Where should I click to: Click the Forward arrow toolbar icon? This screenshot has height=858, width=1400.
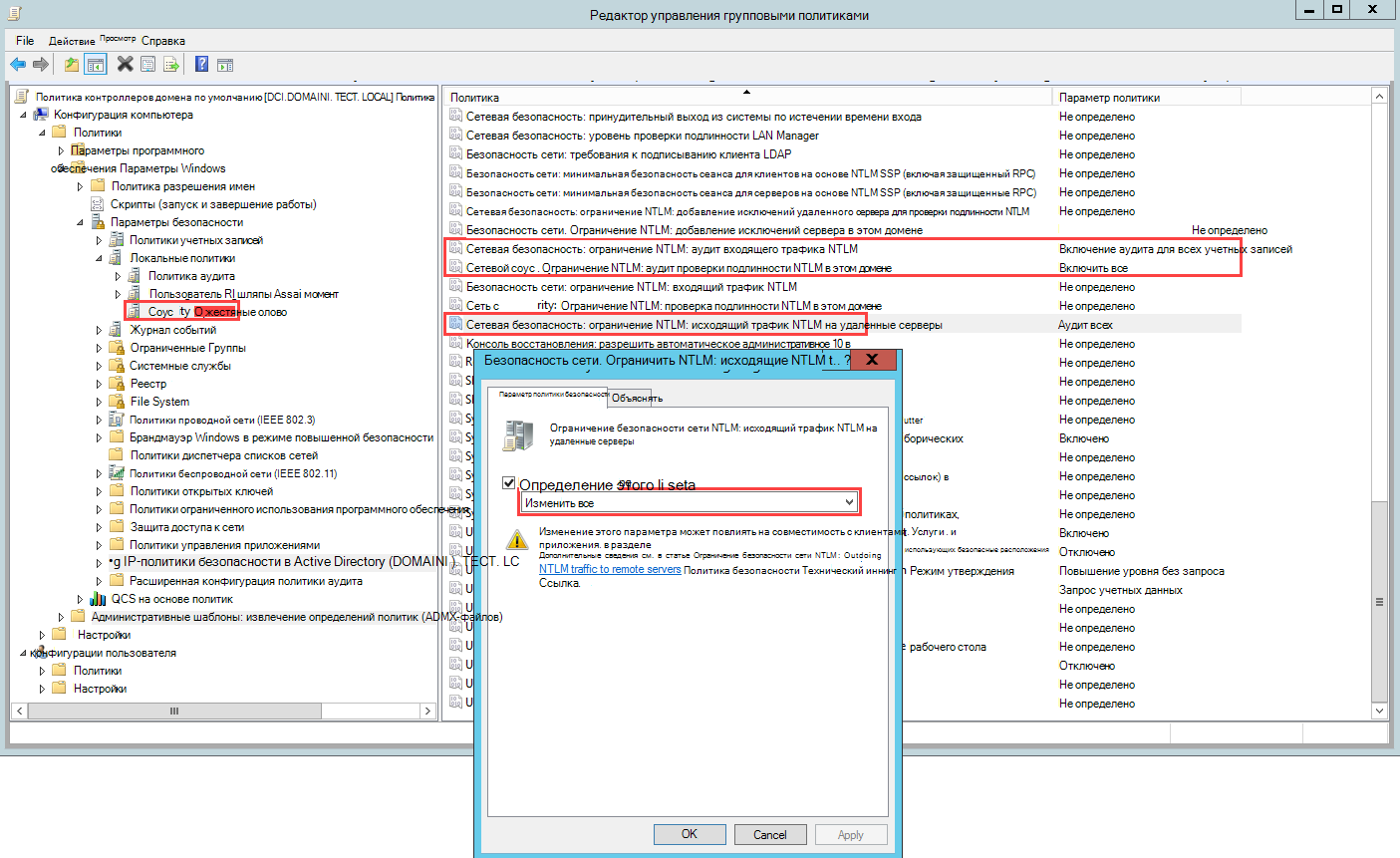[41, 64]
